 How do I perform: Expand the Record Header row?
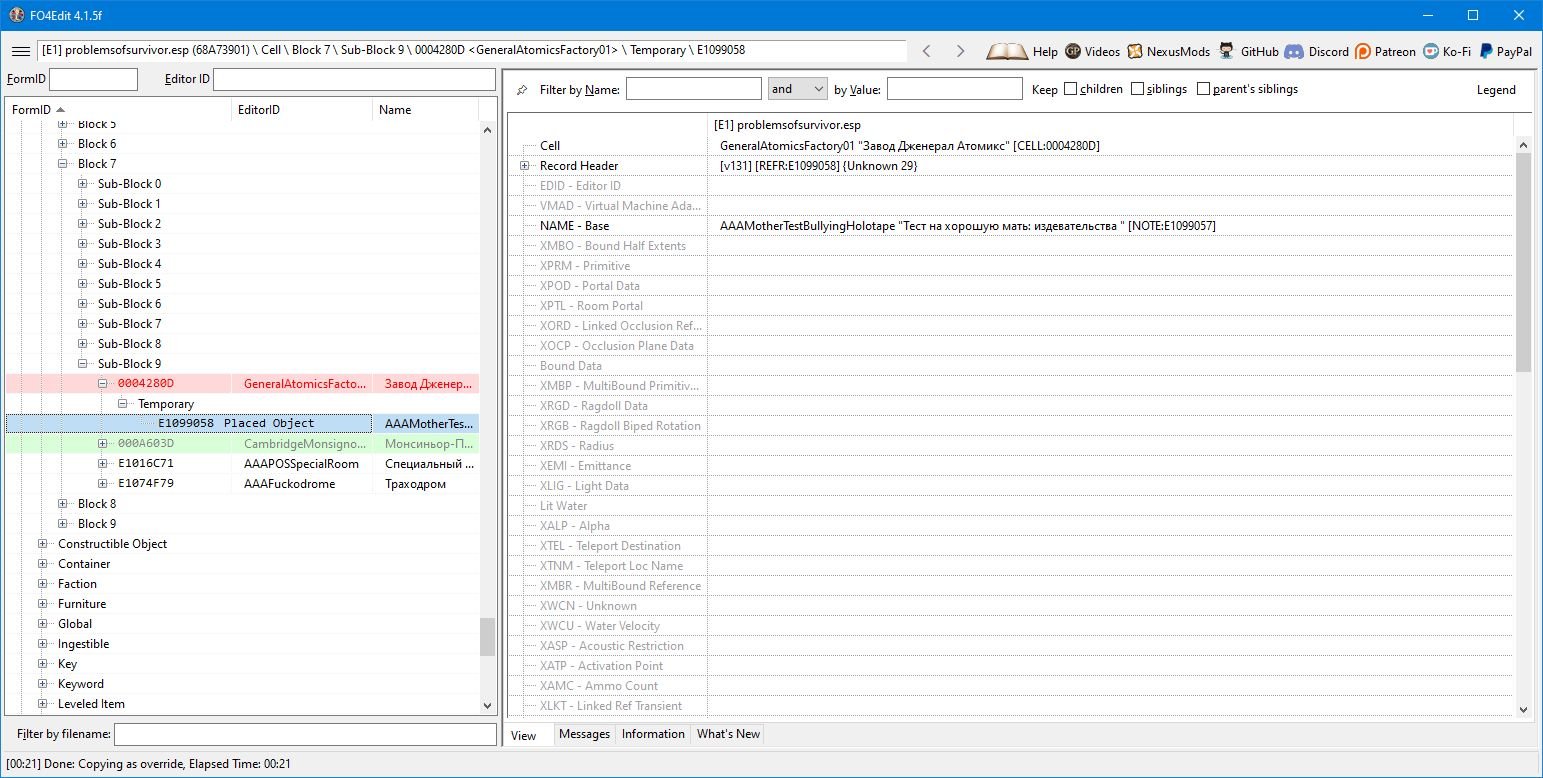pyautogui.click(x=524, y=166)
